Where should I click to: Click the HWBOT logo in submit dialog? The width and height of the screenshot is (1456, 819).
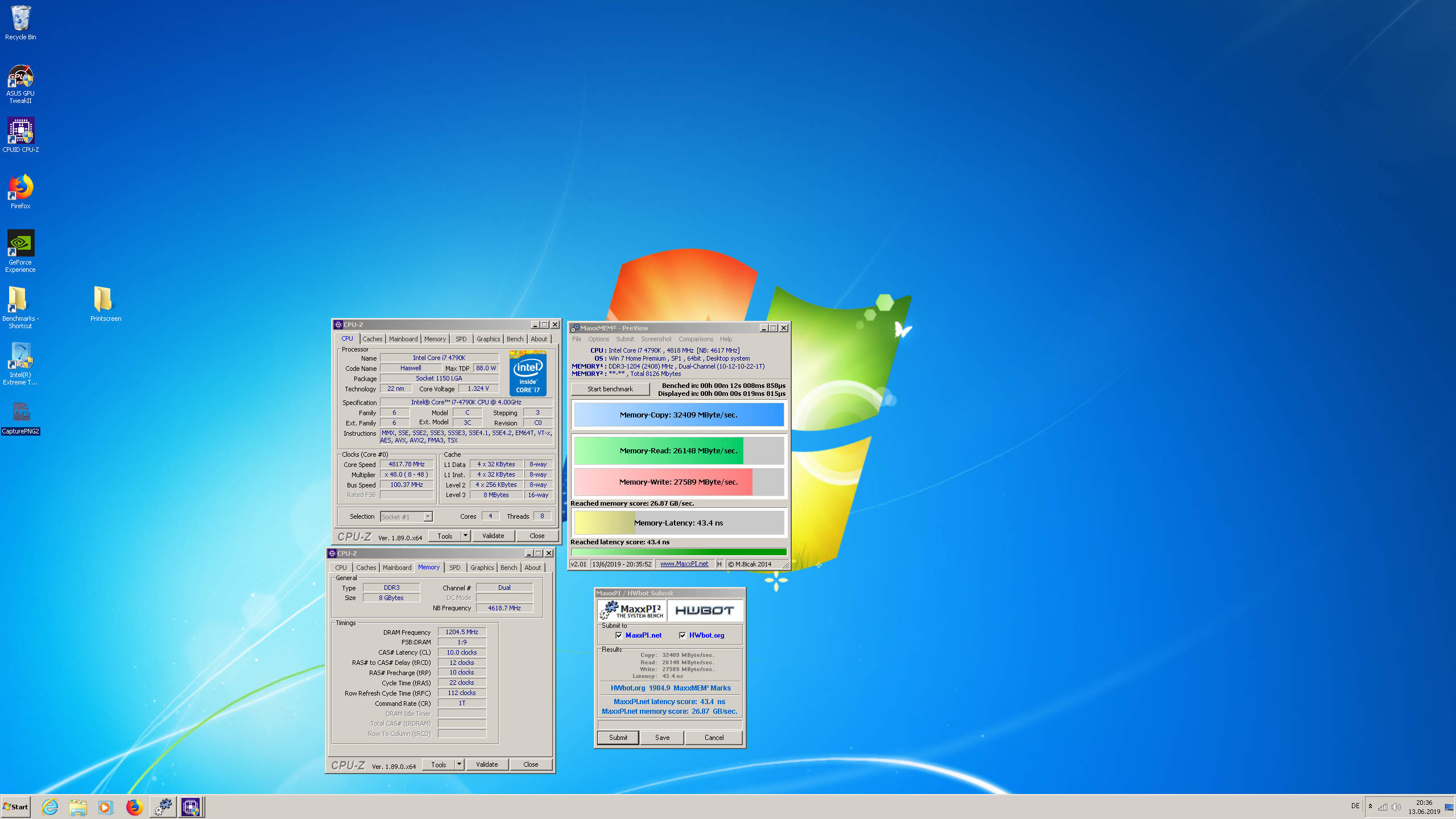pos(705,610)
